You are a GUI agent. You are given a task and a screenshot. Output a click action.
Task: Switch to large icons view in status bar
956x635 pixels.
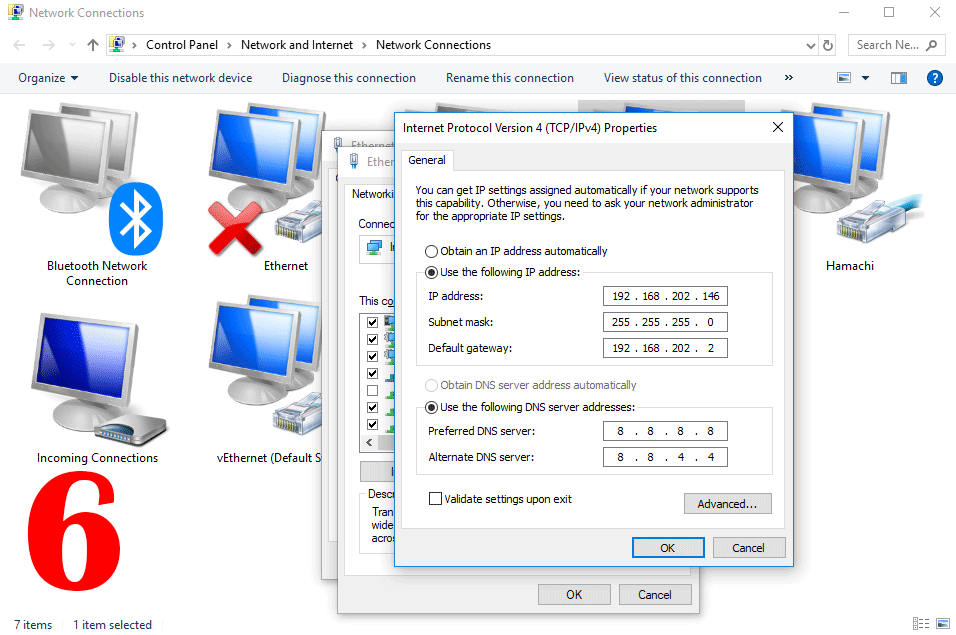point(941,624)
